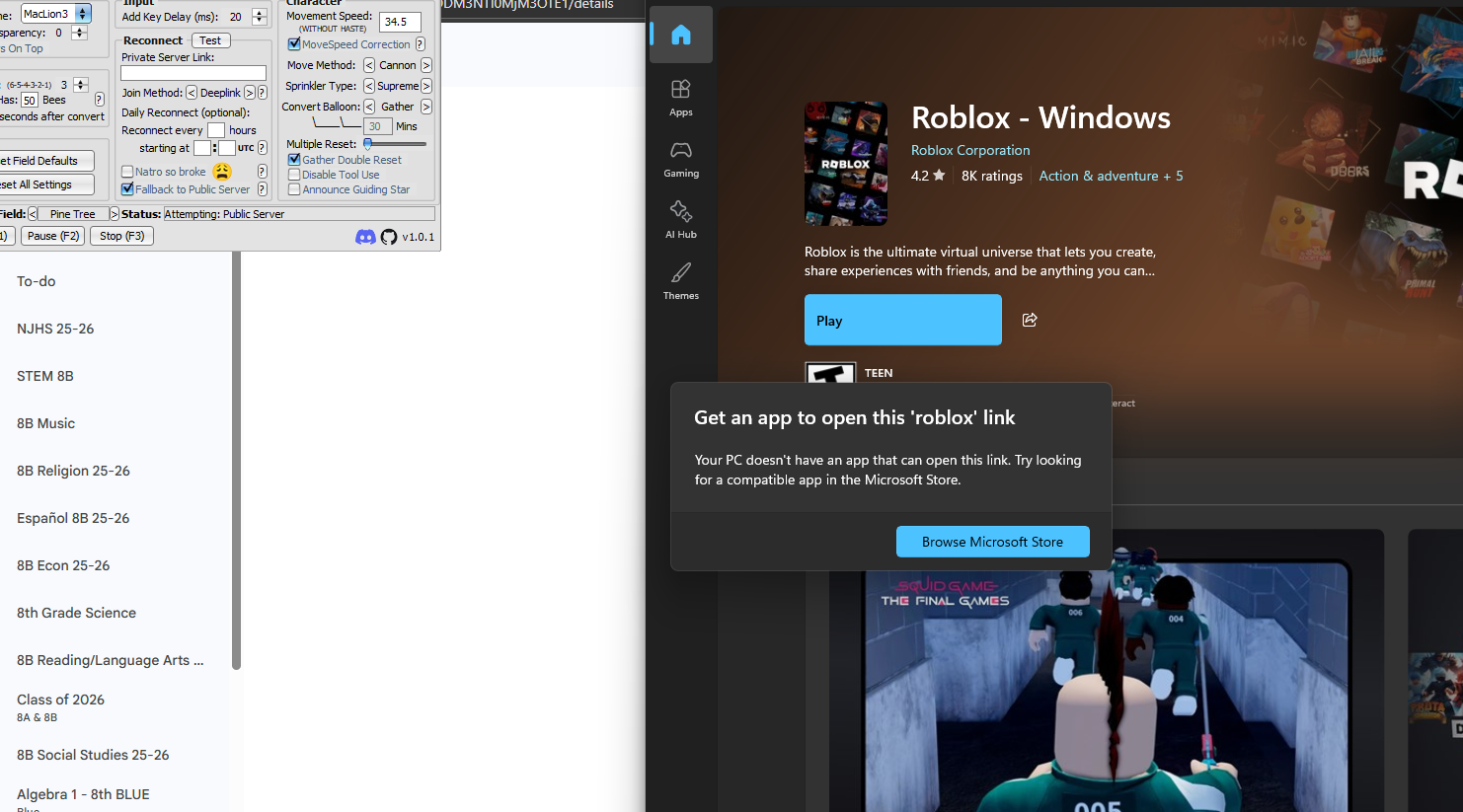This screenshot has width=1463, height=812.
Task: Click the weary face emoji
Action: click(222, 171)
